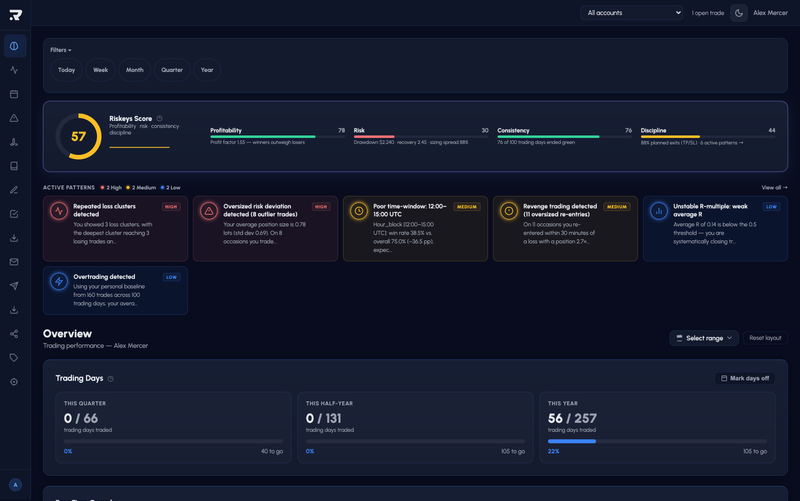The width and height of the screenshot is (800, 501).
Task: Click the download icon above the share icon
Action: tap(14, 310)
